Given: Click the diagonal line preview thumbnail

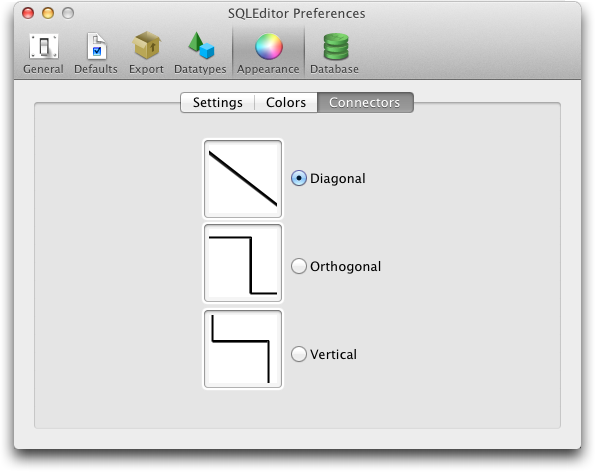Looking at the screenshot, I should (x=243, y=179).
